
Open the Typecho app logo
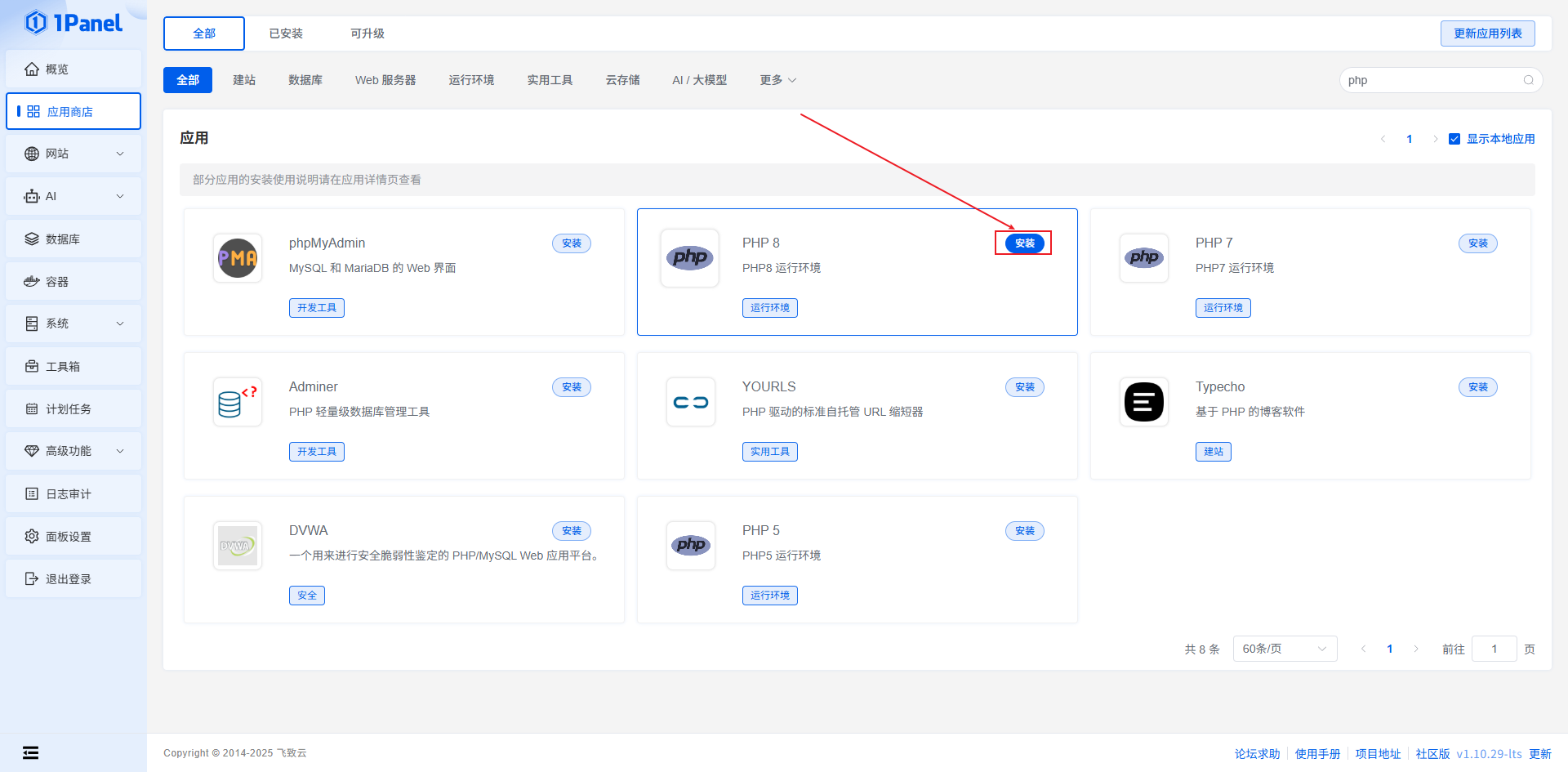1144,402
